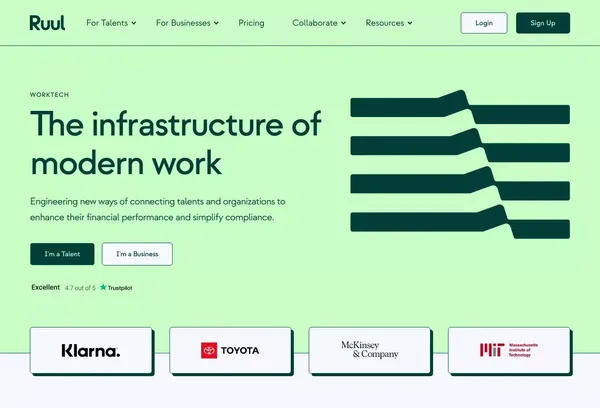Click the Ruul logo

[x=47, y=23]
